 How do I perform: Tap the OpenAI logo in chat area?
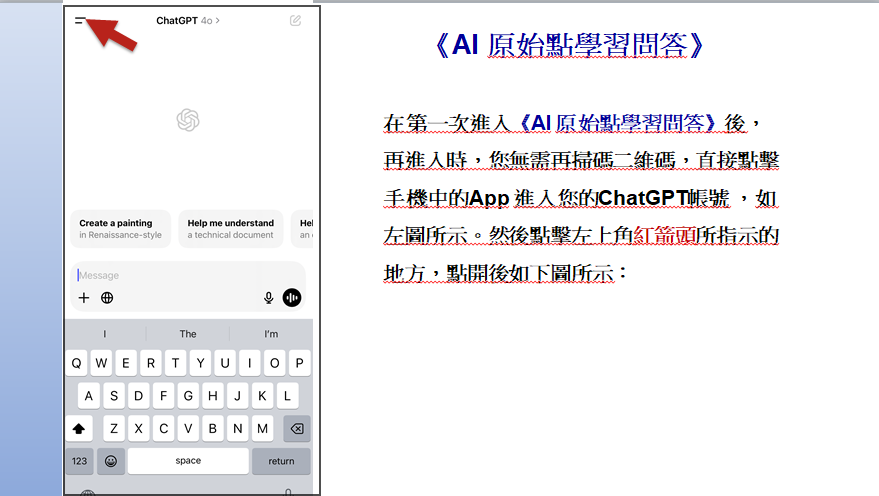point(188,120)
